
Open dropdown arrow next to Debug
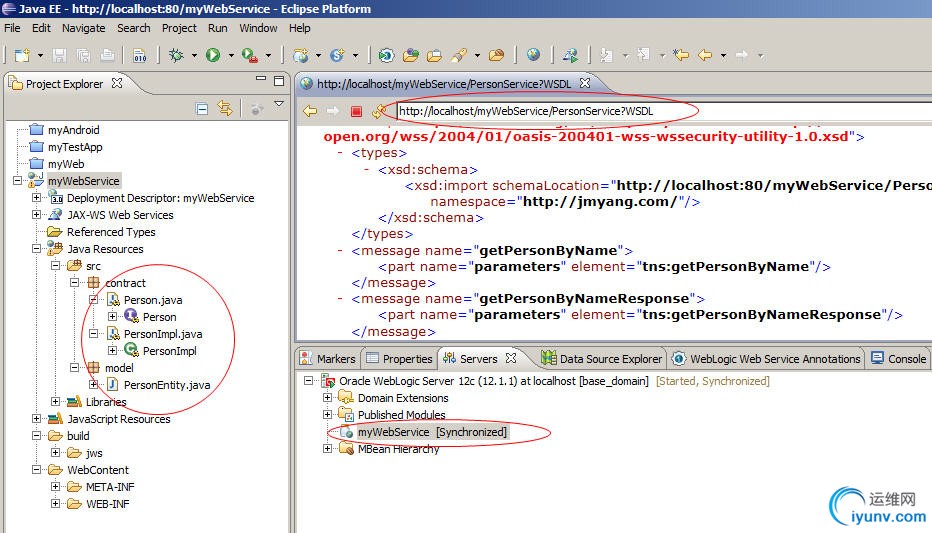click(x=194, y=56)
